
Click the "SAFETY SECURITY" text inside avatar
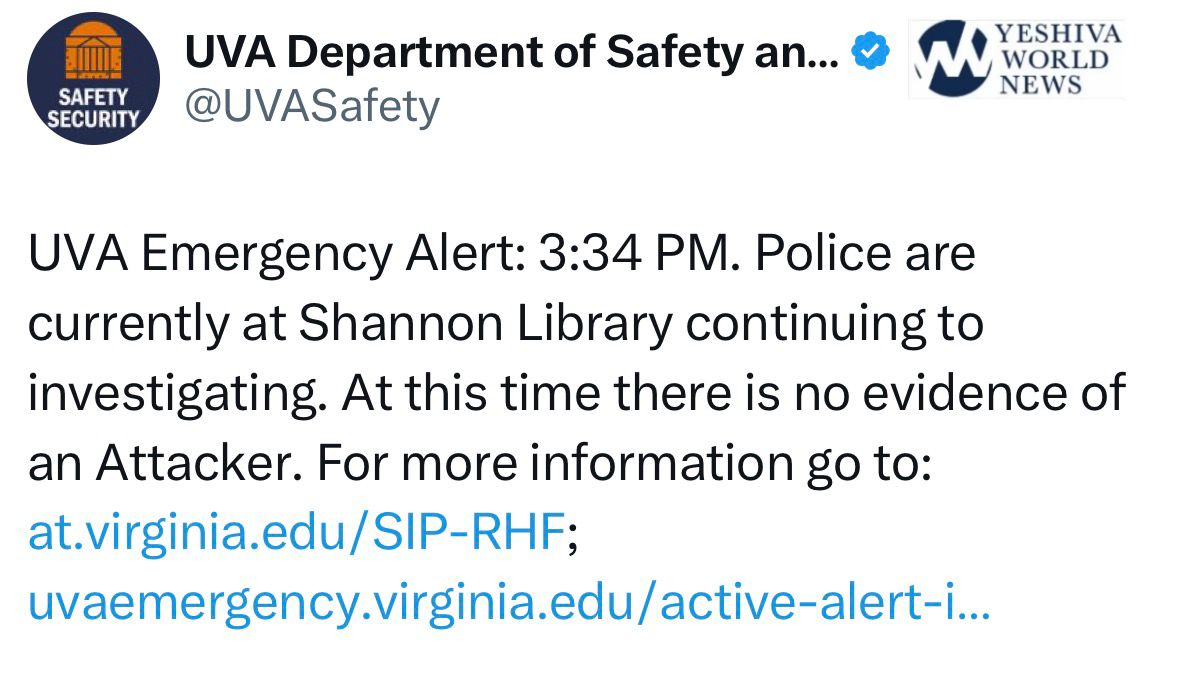point(94,107)
